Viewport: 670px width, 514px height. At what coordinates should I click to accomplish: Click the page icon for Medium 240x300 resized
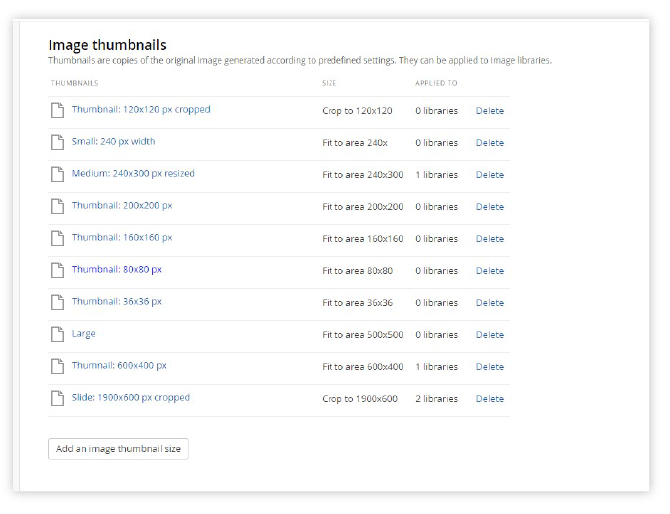click(56, 174)
